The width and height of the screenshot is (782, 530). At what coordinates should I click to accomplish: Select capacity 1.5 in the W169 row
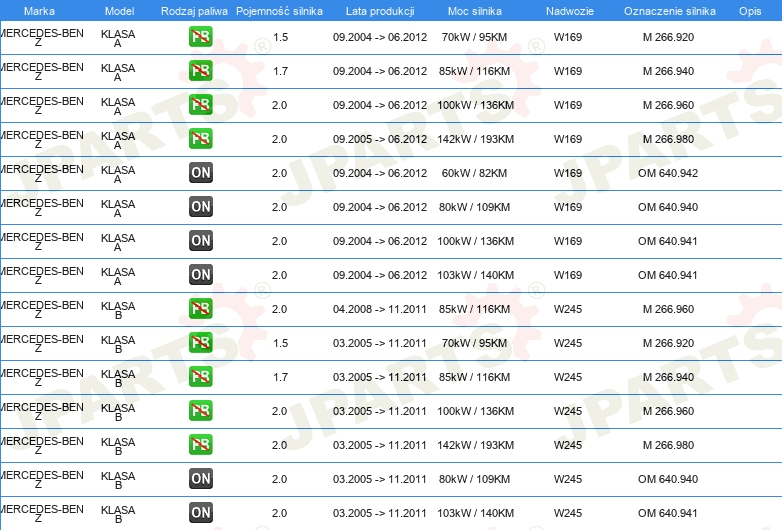pyautogui.click(x=280, y=37)
